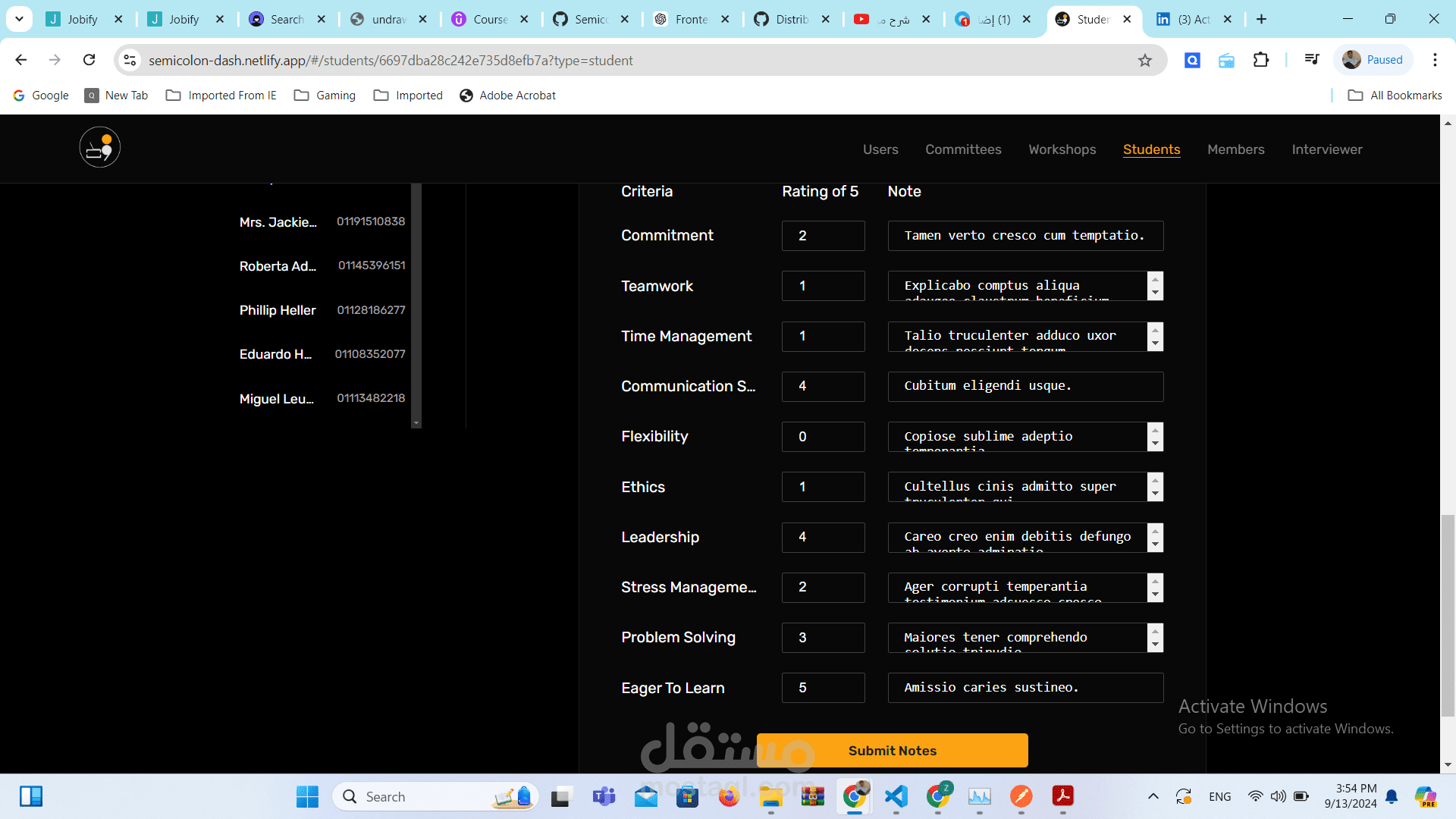Open Firefox from the taskbar
Viewport: 1456px width, 819px height.
[x=729, y=796]
